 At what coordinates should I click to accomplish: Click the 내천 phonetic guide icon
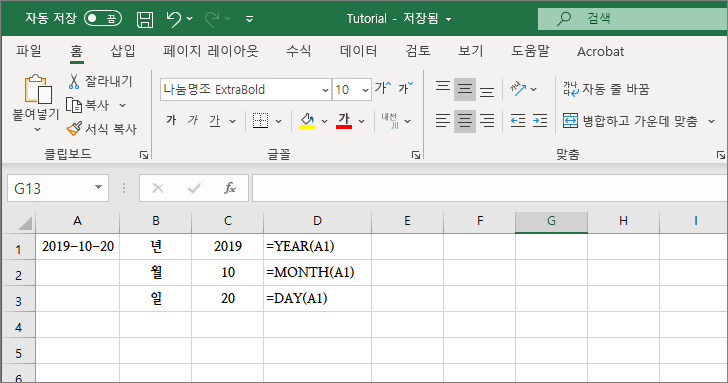(390, 121)
